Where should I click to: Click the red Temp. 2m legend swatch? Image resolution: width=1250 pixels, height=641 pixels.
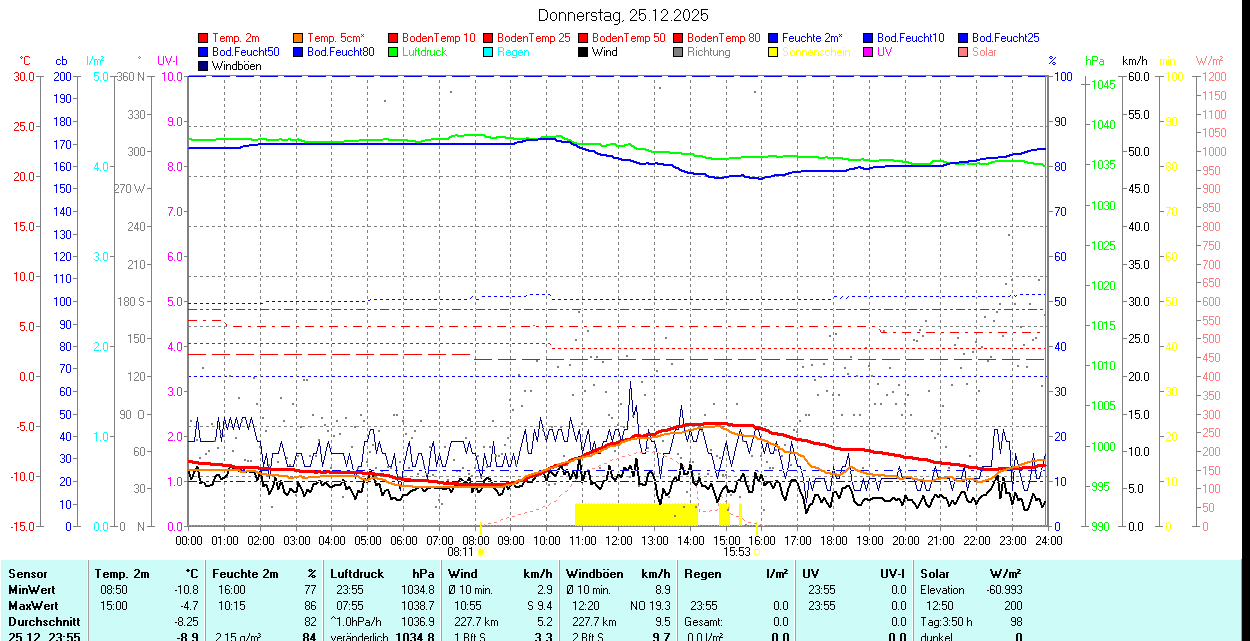(204, 38)
